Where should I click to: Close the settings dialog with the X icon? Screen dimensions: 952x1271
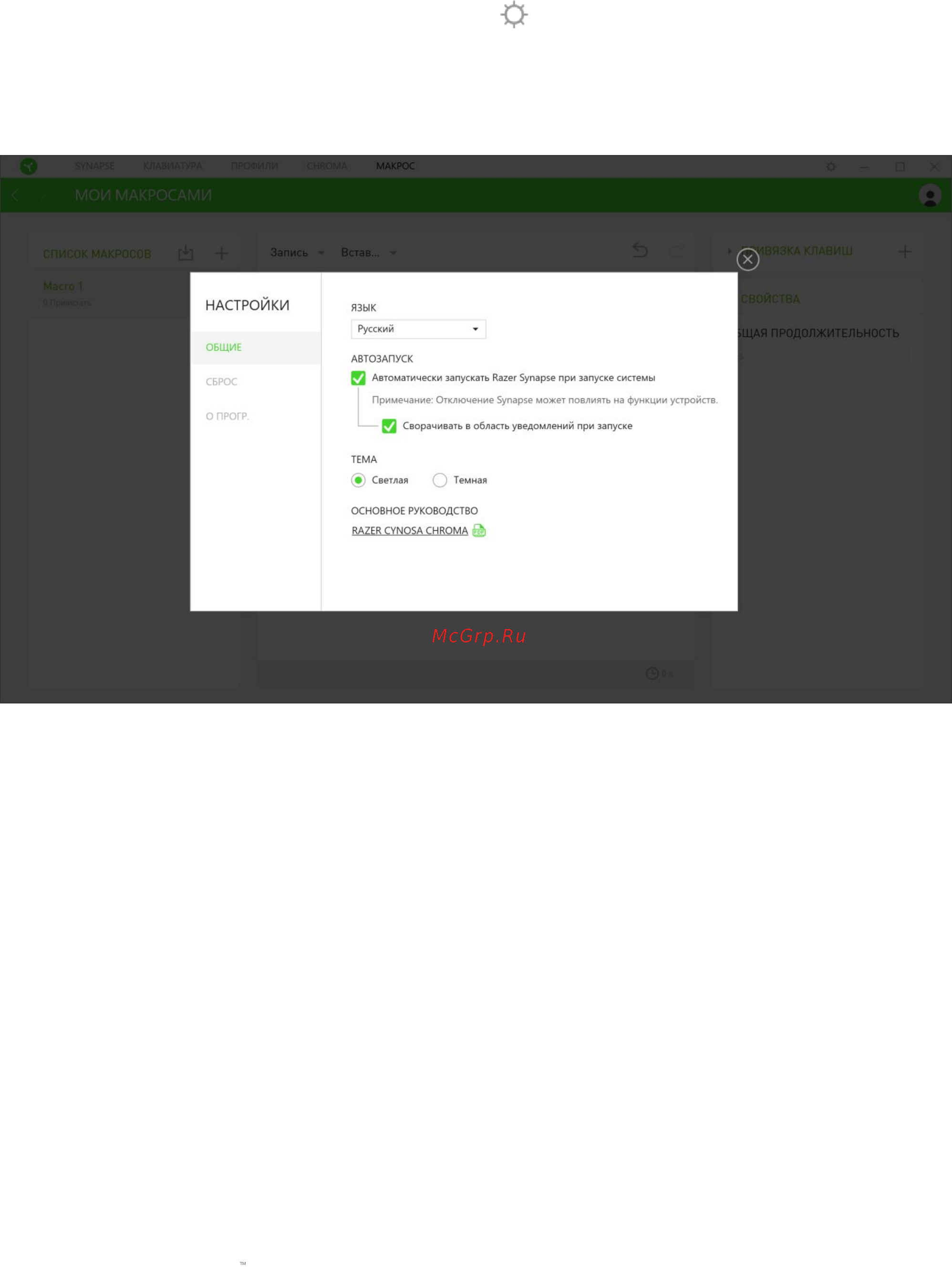point(747,260)
